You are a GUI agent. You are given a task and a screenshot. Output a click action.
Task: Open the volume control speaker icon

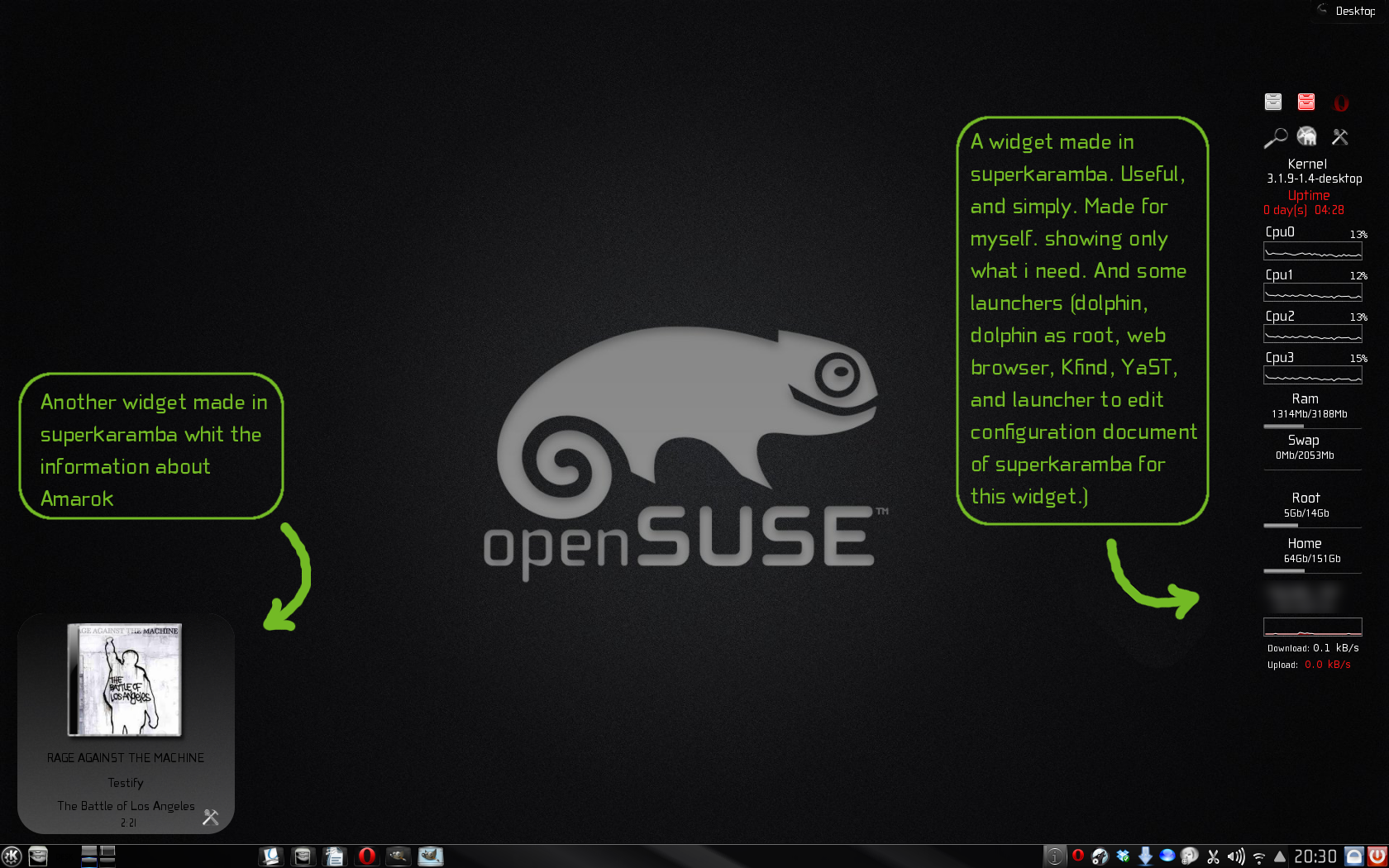click(1236, 856)
